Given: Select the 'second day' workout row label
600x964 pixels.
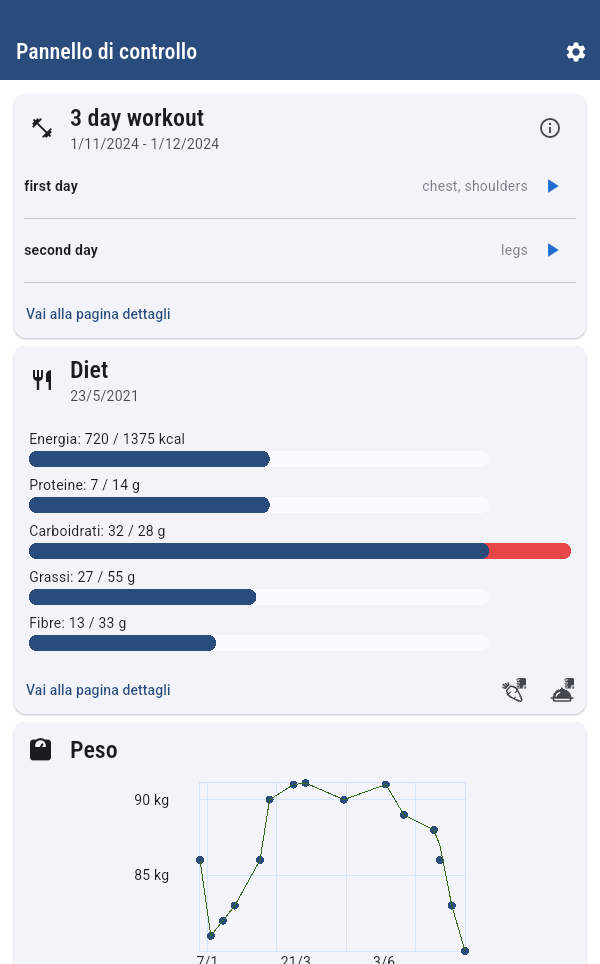Looking at the screenshot, I should click(x=61, y=250).
